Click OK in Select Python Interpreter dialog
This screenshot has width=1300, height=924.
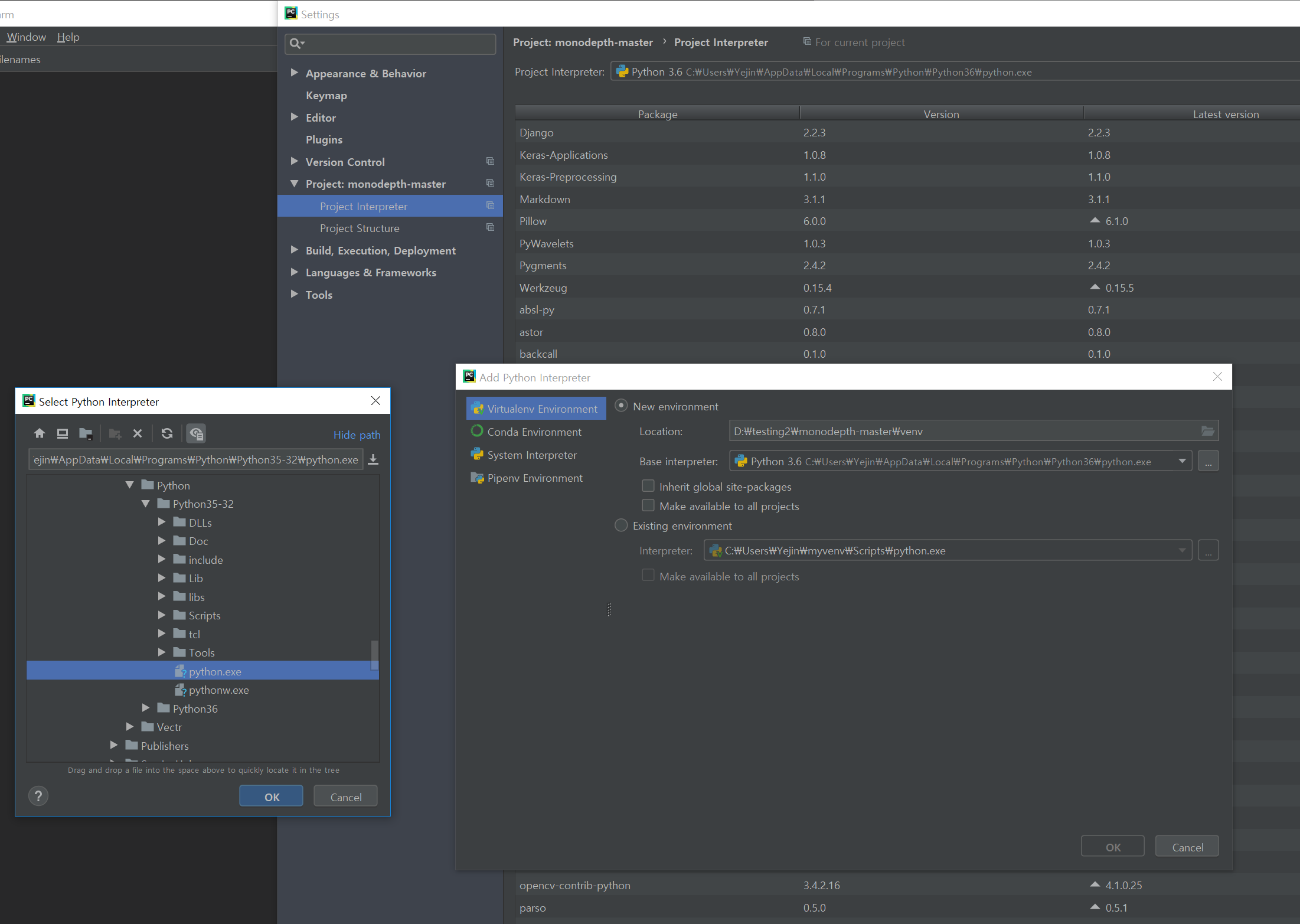[272, 797]
